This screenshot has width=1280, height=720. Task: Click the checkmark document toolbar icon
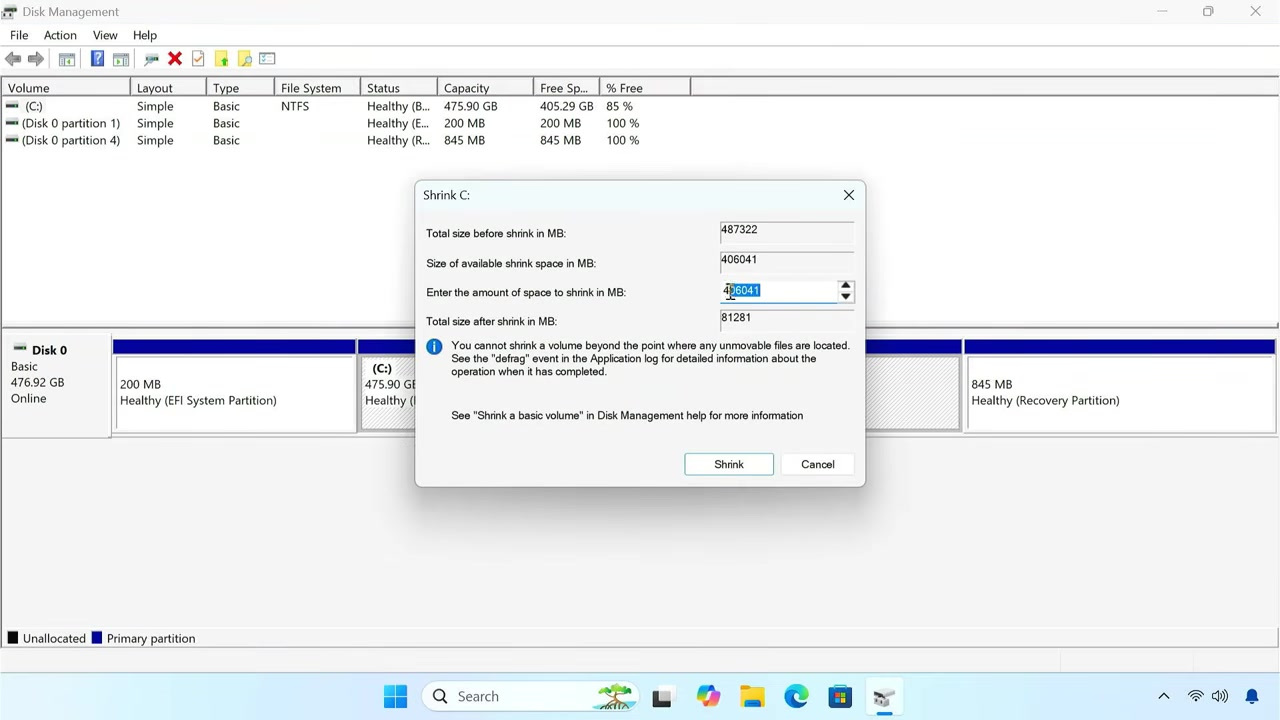[x=198, y=59]
